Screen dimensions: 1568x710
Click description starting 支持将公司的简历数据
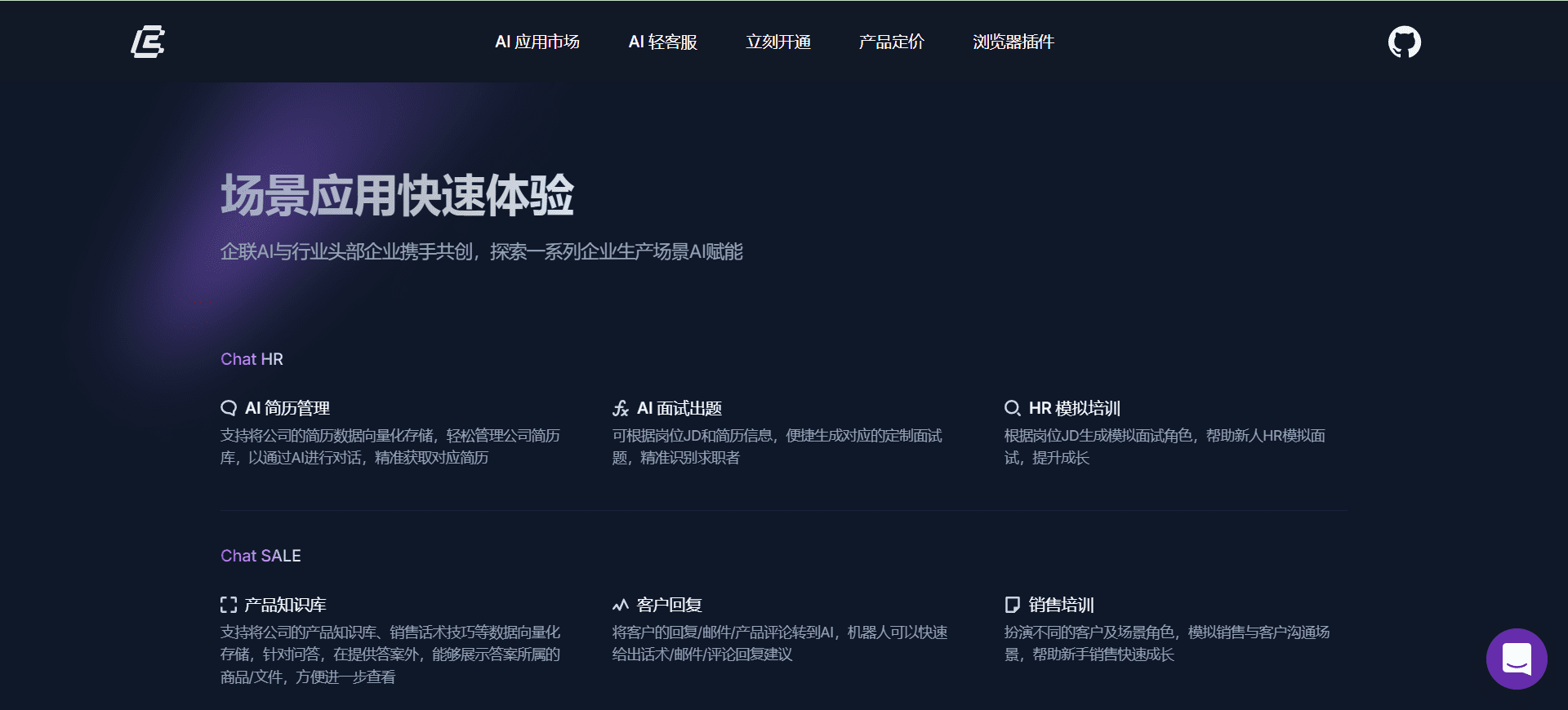click(390, 446)
